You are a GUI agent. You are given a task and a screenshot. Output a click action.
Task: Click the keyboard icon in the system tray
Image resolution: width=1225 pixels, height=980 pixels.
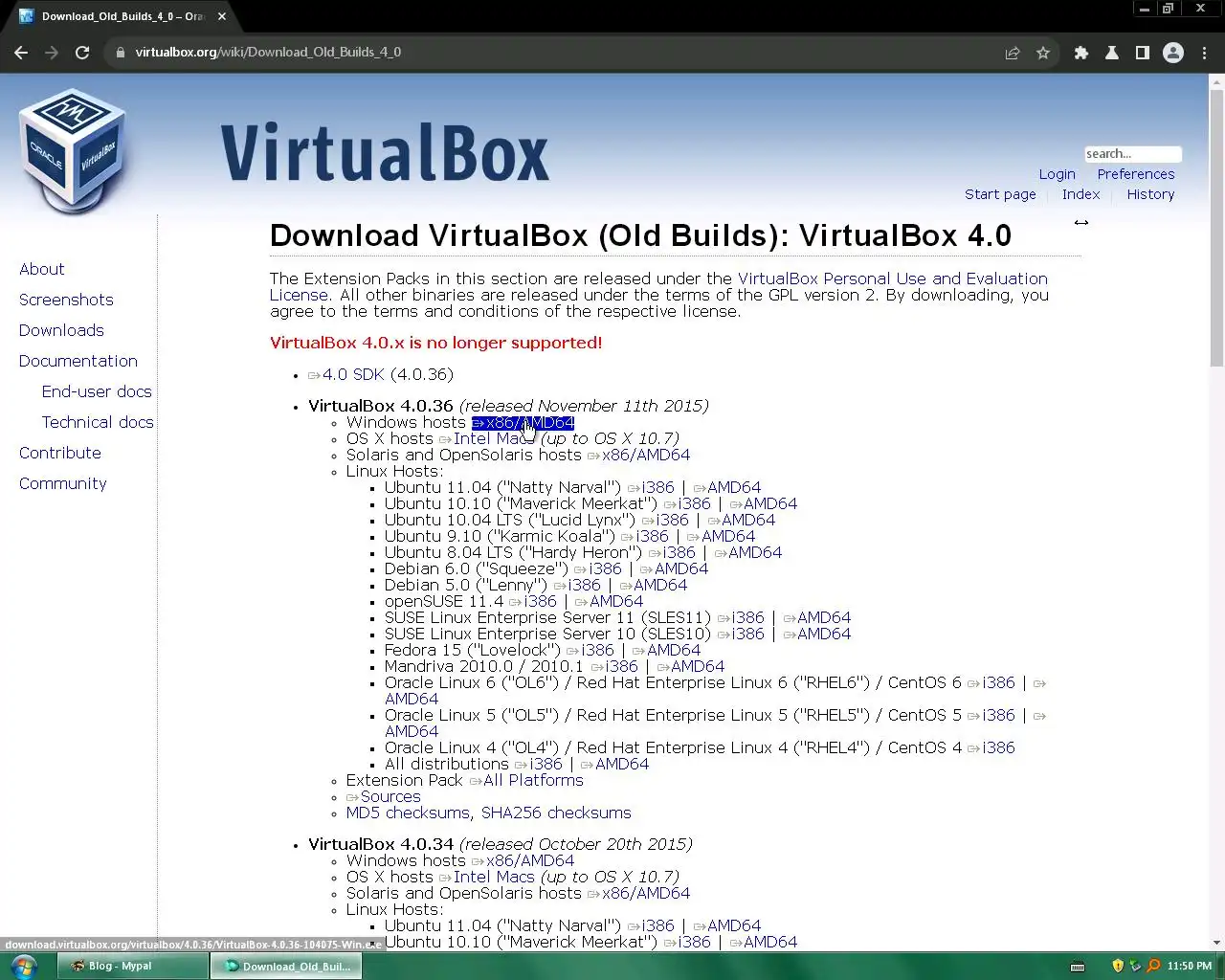1077,967
